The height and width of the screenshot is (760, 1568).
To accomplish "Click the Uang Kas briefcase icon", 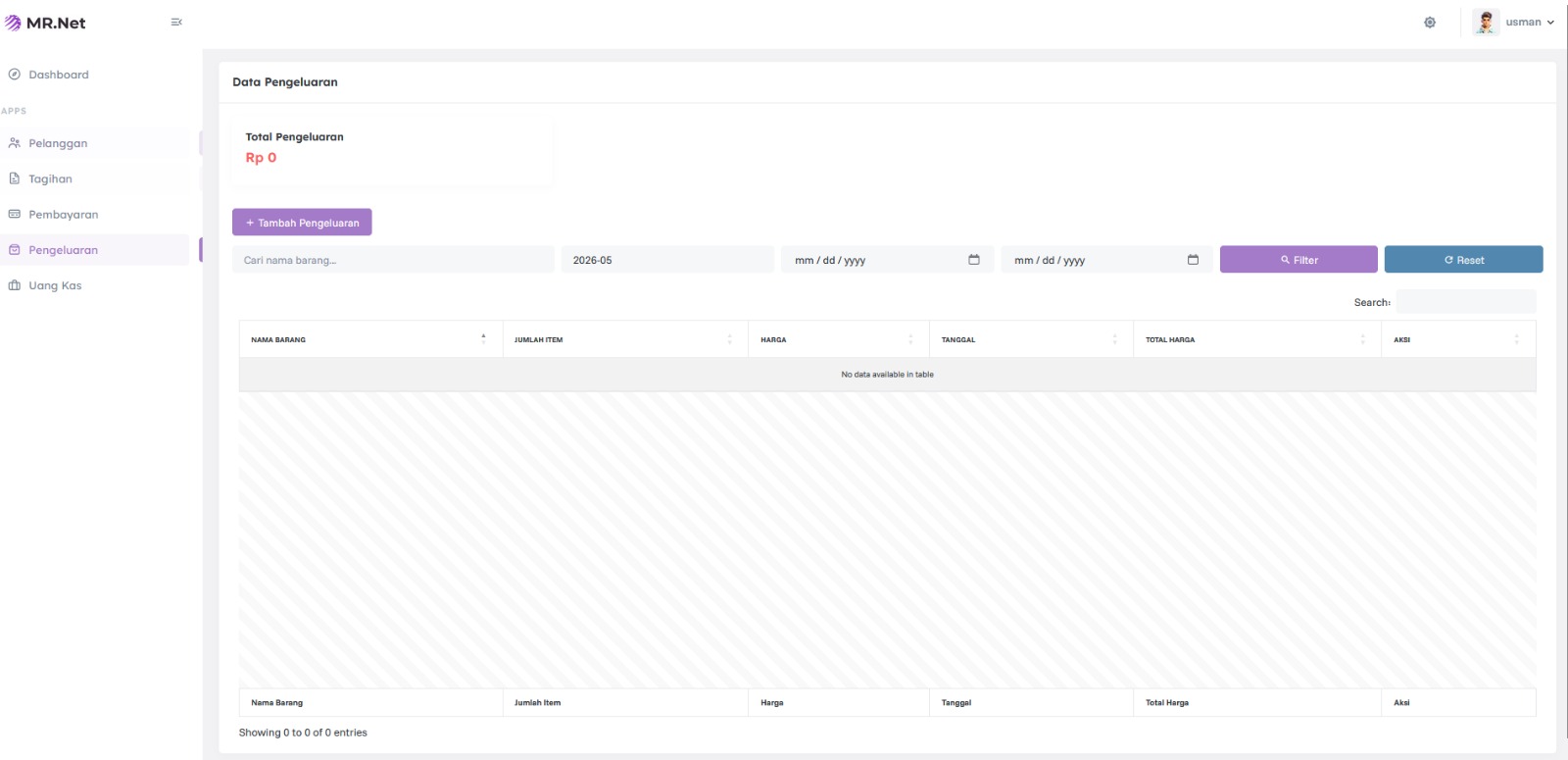I will point(15,285).
